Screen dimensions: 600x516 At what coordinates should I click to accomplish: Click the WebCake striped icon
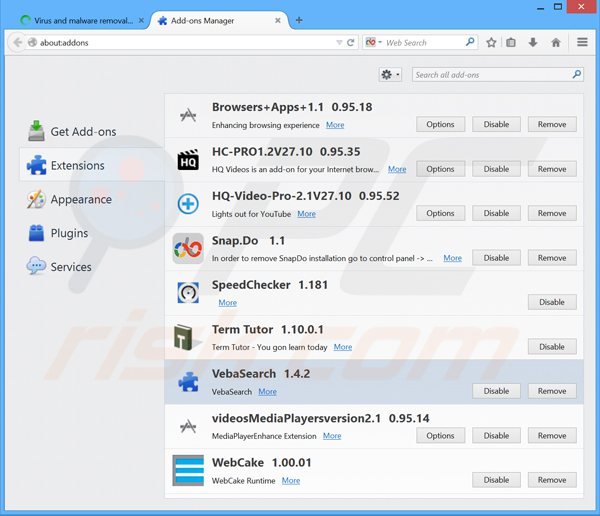[188, 470]
